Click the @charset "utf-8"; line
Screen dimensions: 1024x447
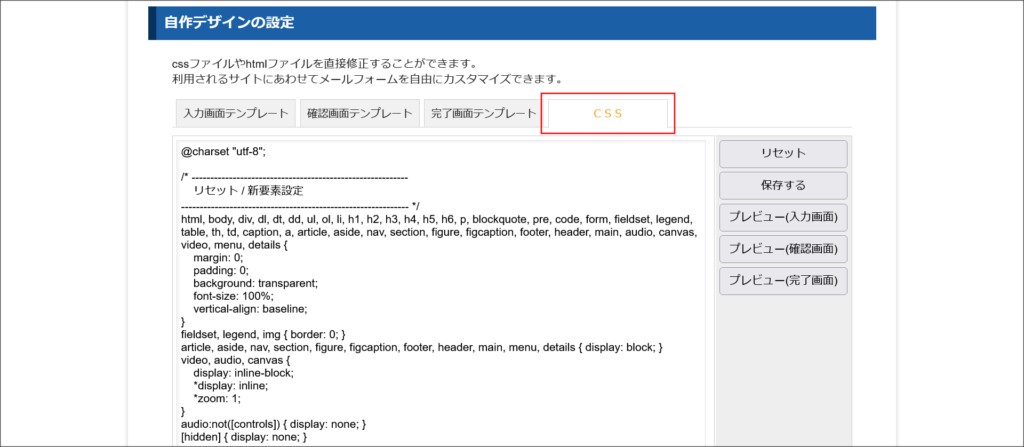point(223,151)
